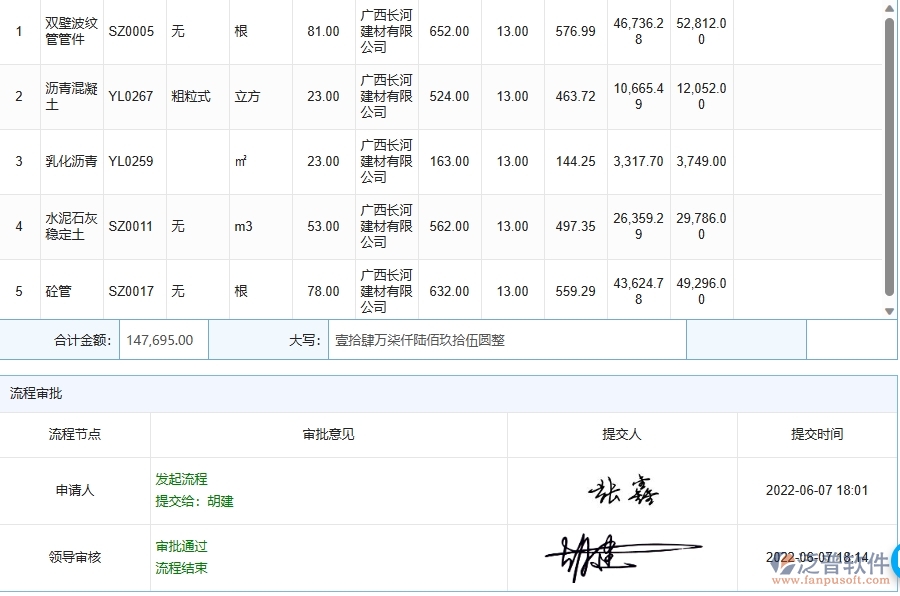This screenshot has height=596, width=900.
Task: Click the 流程结束 status text
Action: coord(181,566)
